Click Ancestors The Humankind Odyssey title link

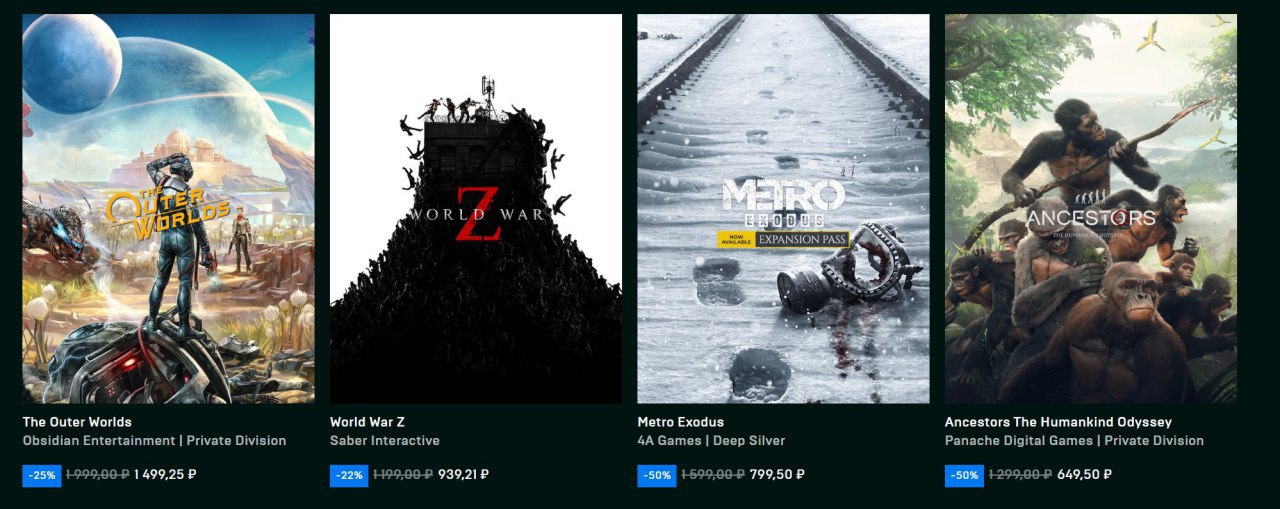pos(1058,422)
